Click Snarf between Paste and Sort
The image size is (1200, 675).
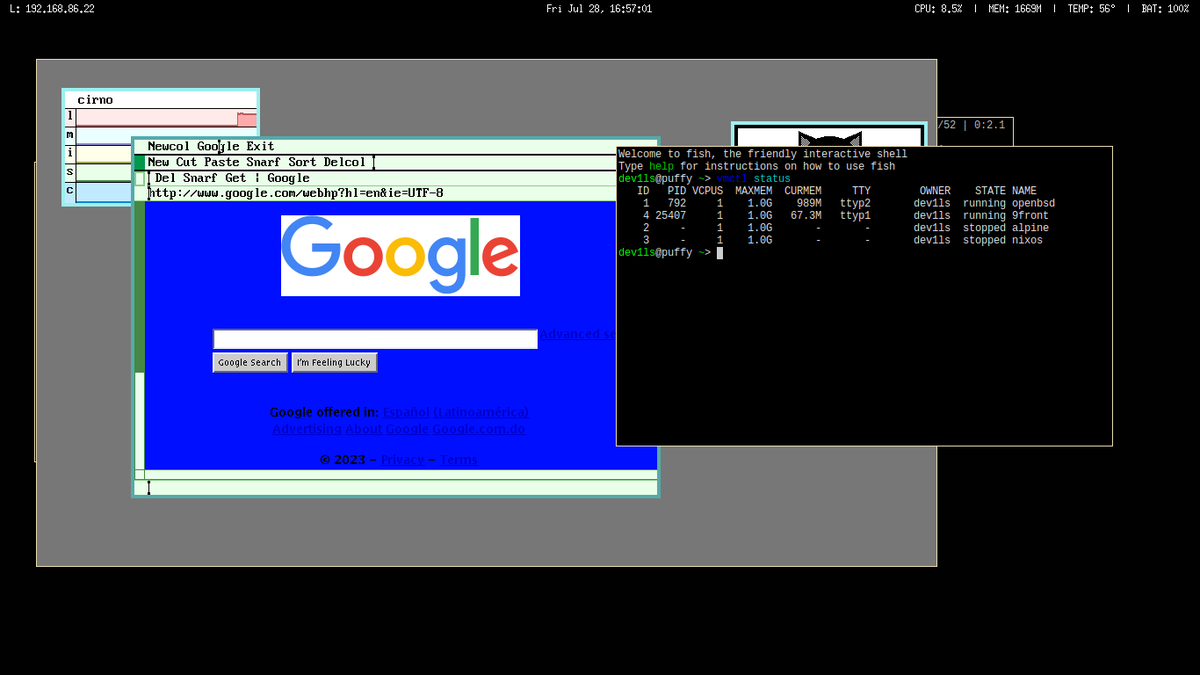(x=264, y=162)
